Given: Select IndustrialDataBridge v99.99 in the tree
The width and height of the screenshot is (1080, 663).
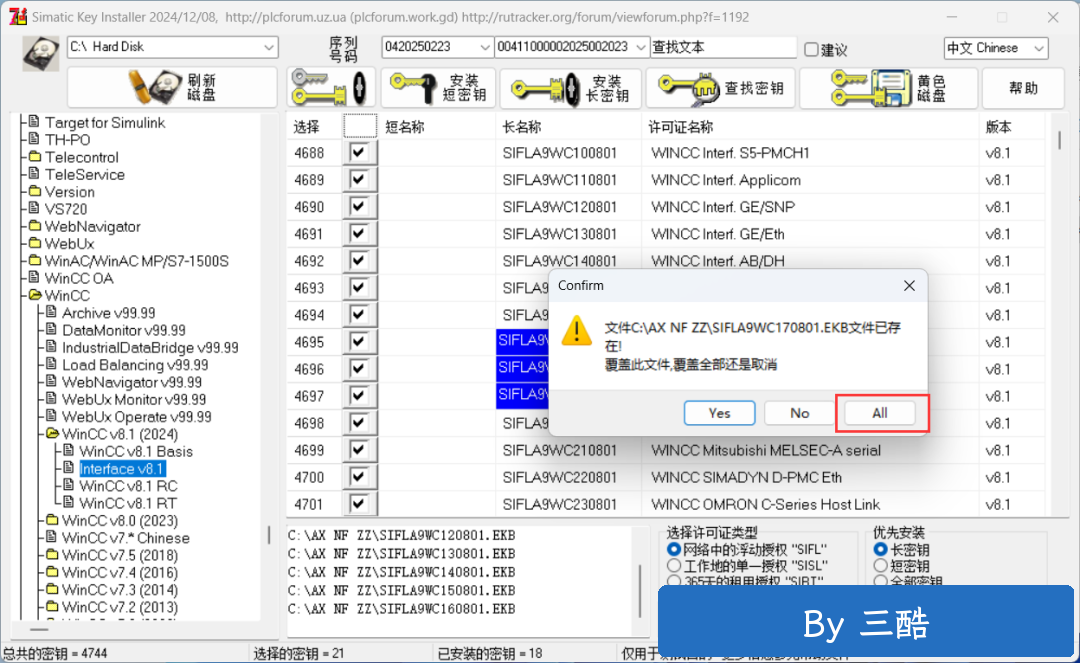Looking at the screenshot, I should coord(150,347).
